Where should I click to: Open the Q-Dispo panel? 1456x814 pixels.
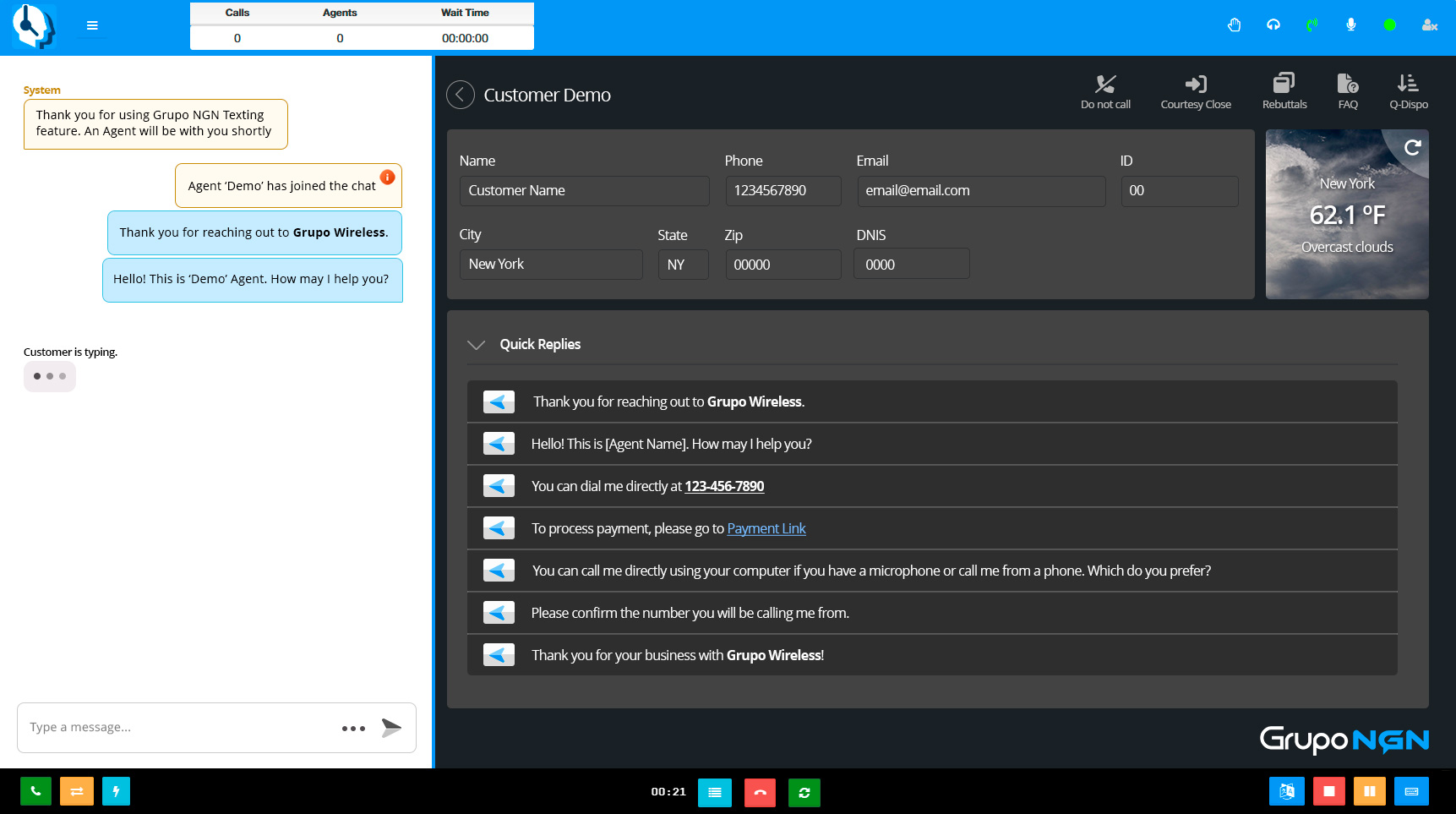click(1408, 90)
